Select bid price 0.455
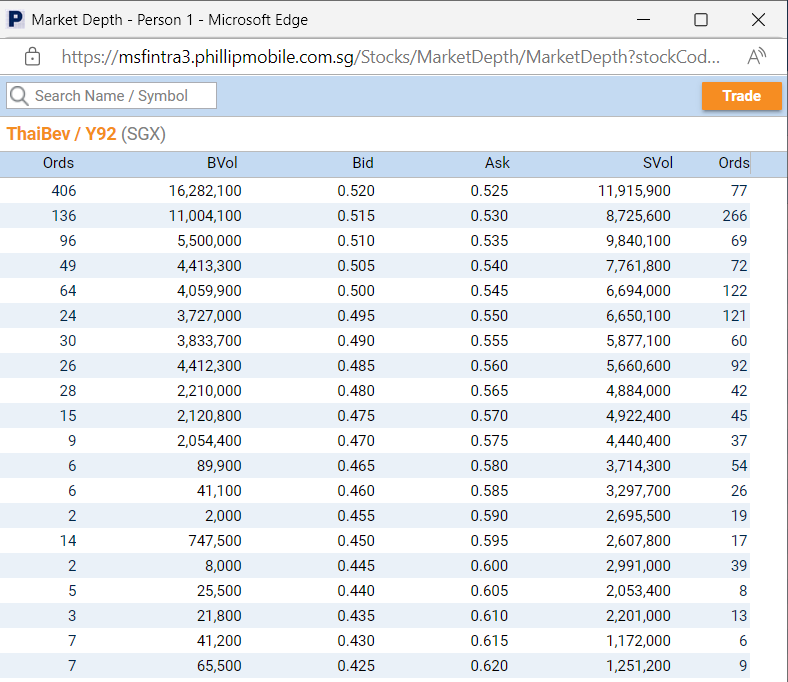 click(x=356, y=516)
